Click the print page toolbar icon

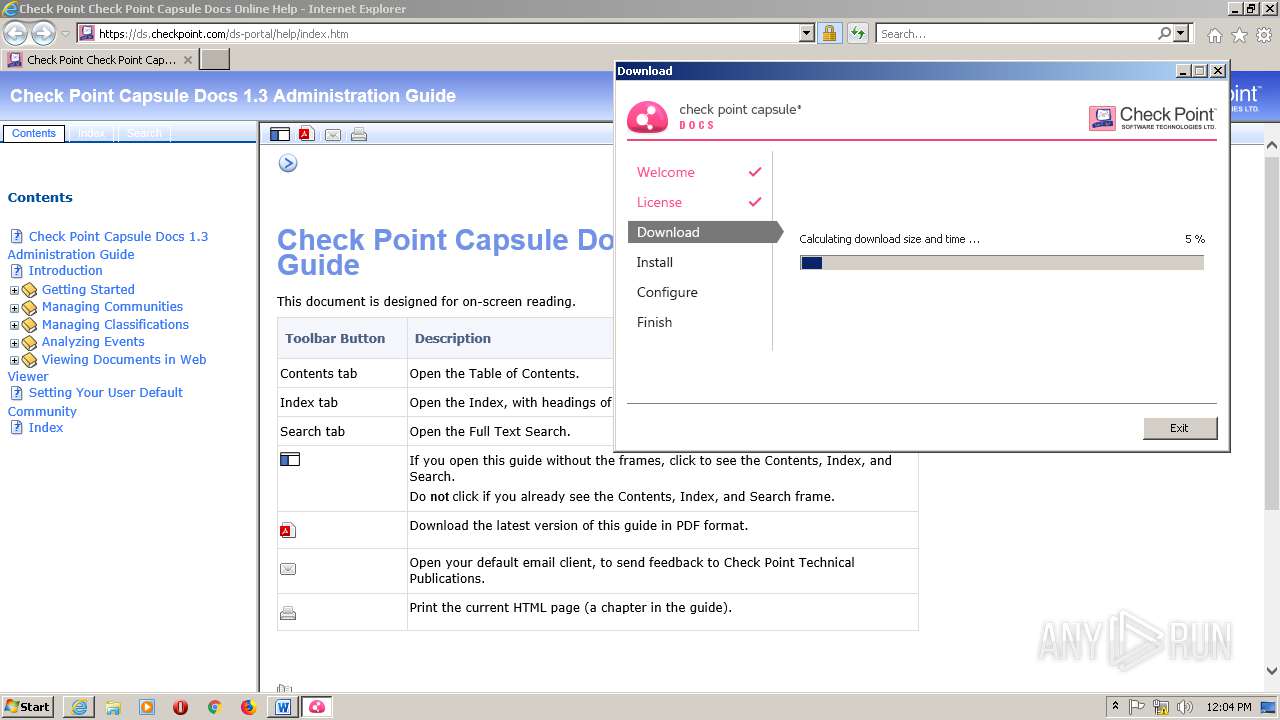coord(359,134)
